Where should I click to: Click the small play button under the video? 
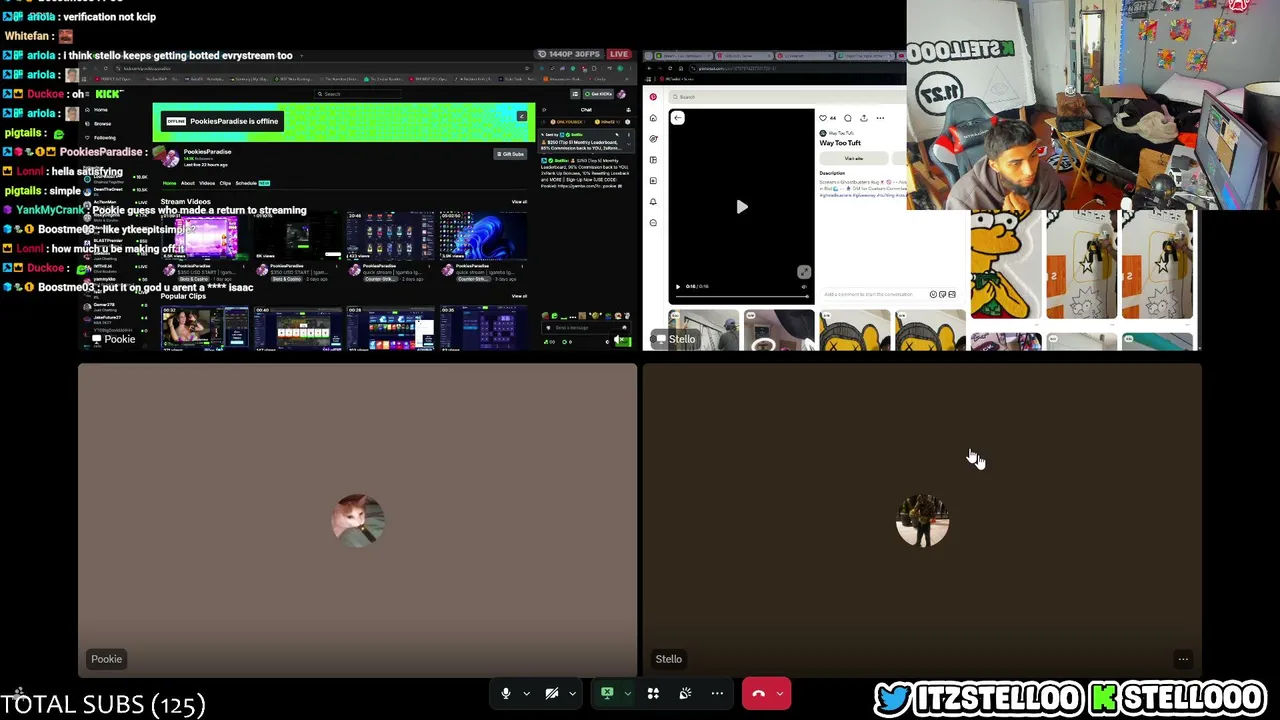(x=678, y=287)
